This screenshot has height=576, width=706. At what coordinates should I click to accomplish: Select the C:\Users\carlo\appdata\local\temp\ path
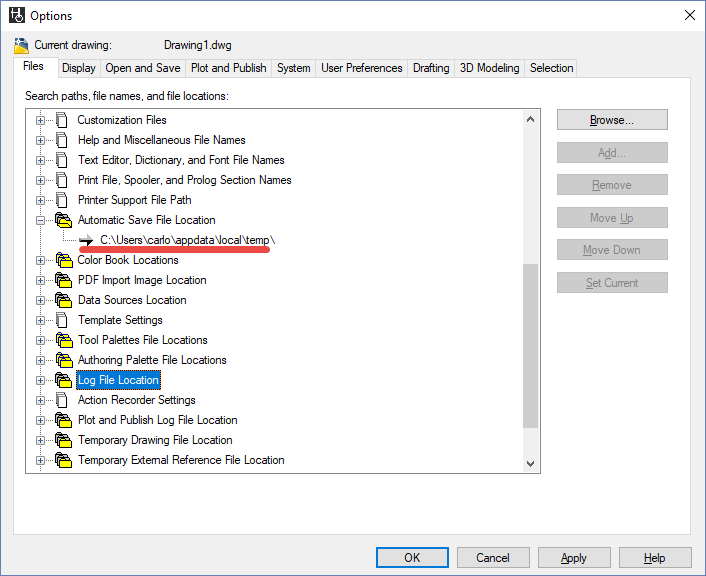pos(187,240)
